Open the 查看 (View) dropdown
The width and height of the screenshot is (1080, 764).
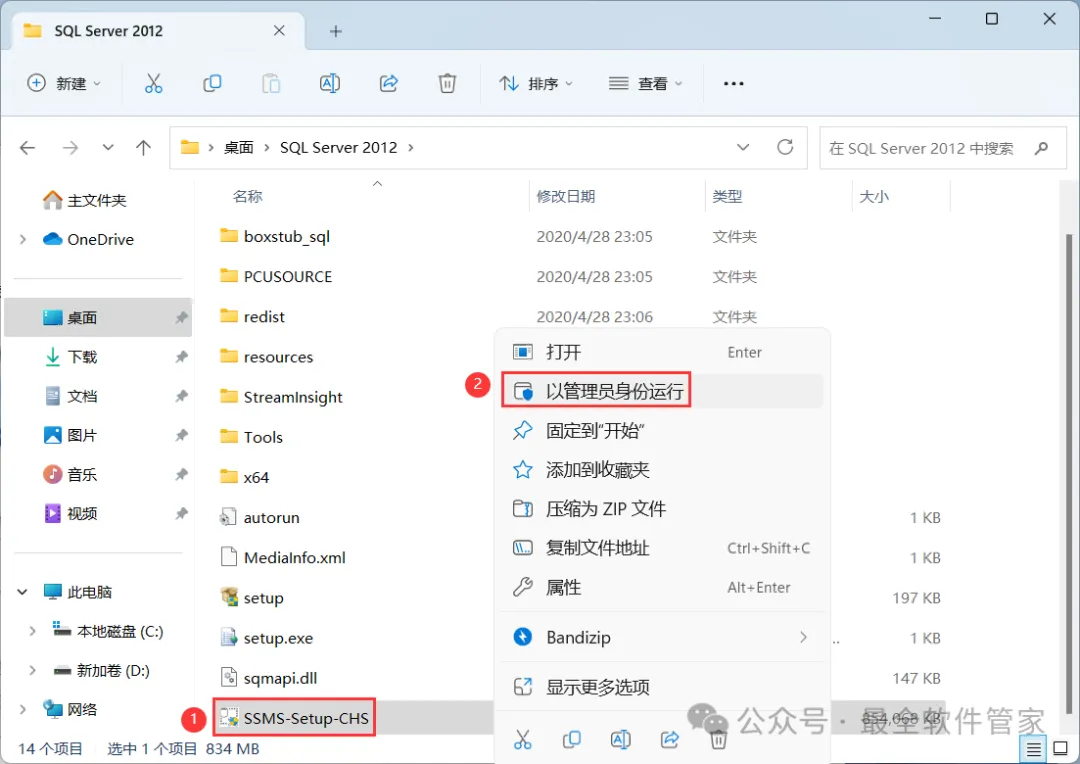645,83
